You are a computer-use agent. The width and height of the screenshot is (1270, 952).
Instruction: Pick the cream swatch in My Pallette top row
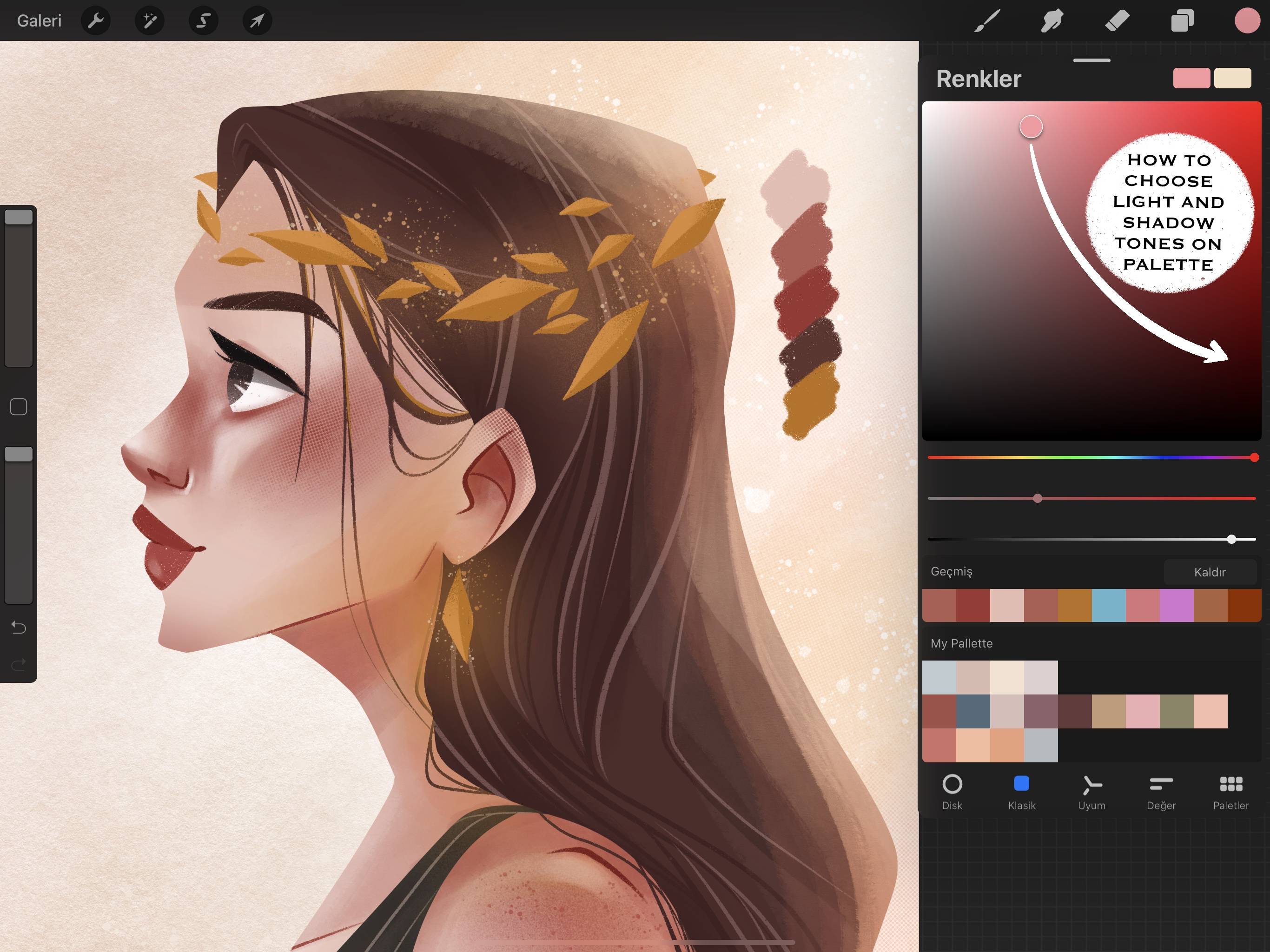(x=1007, y=678)
